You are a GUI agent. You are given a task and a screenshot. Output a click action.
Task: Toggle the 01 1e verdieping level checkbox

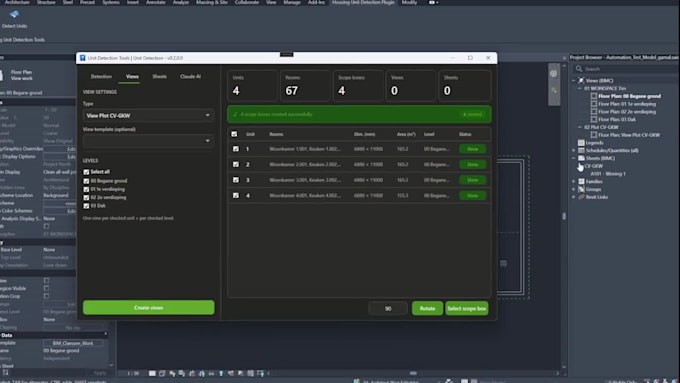click(x=86, y=189)
